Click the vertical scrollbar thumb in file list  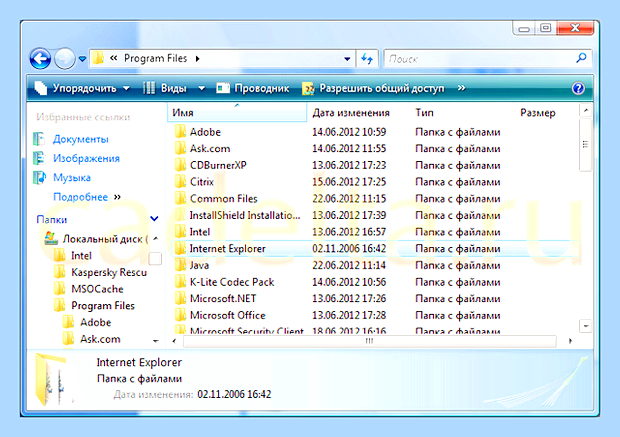point(585,144)
